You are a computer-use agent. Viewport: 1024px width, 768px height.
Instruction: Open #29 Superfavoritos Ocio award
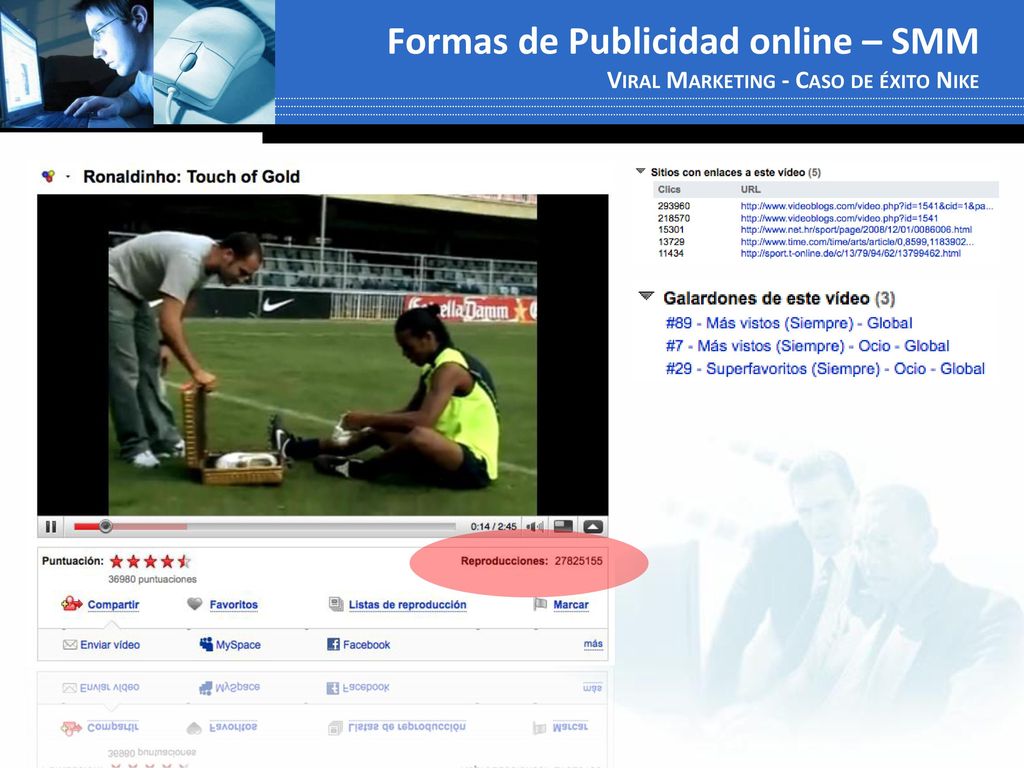click(x=825, y=369)
